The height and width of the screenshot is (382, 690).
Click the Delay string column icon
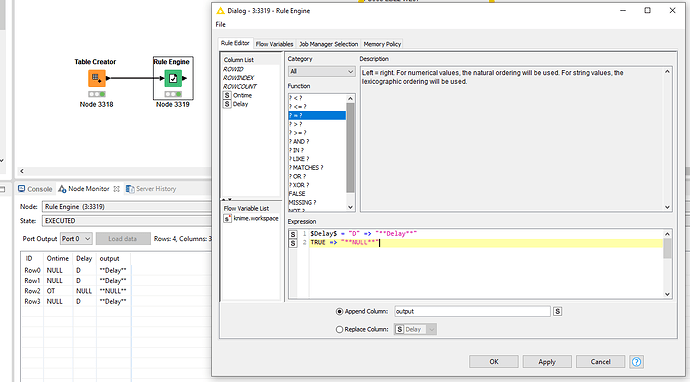(227, 104)
